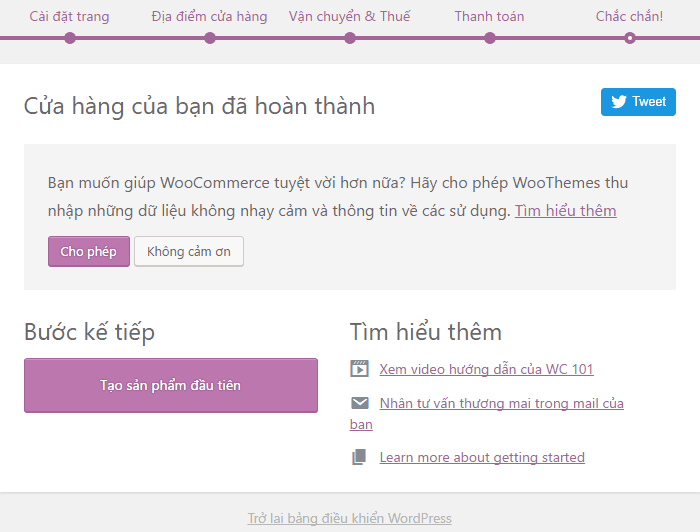
Task: Create first product via Tạo sản phẩm đầu tiên
Action: point(171,385)
